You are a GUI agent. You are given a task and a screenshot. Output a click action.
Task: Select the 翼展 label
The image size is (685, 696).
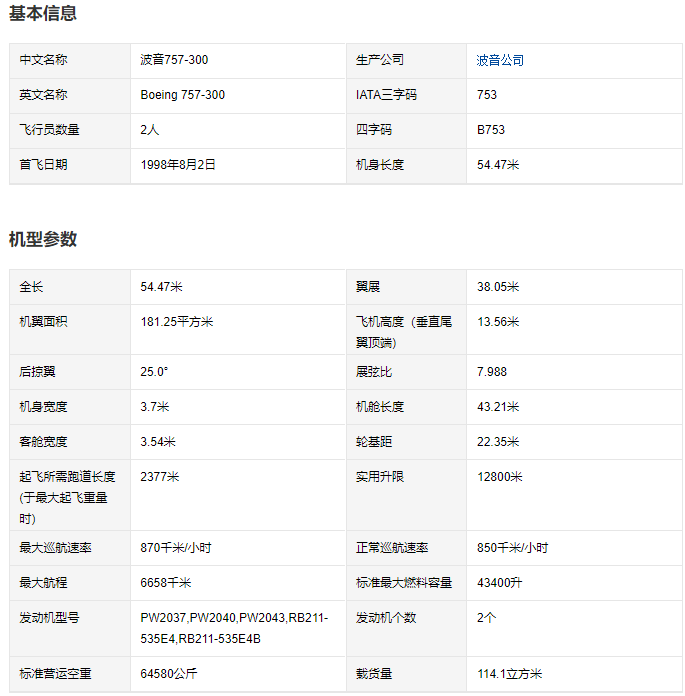[368, 287]
